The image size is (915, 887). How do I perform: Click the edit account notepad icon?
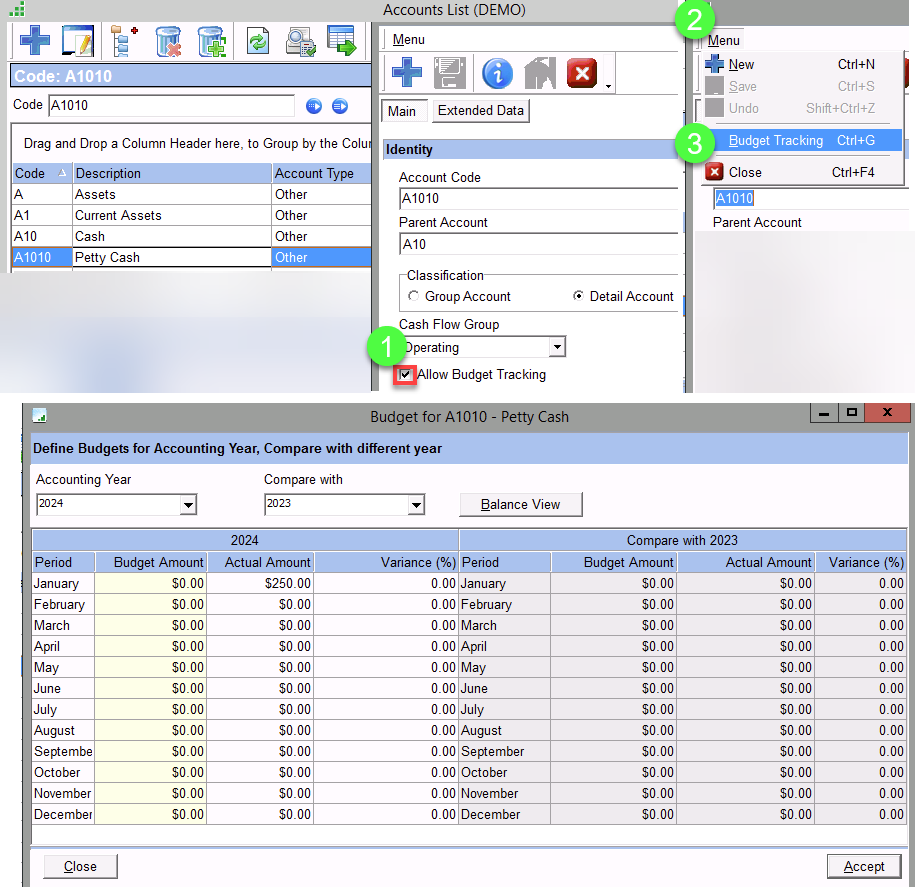78,42
